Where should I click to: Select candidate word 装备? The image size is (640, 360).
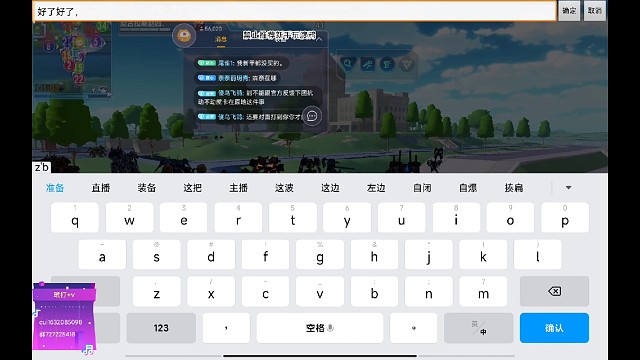pos(147,188)
